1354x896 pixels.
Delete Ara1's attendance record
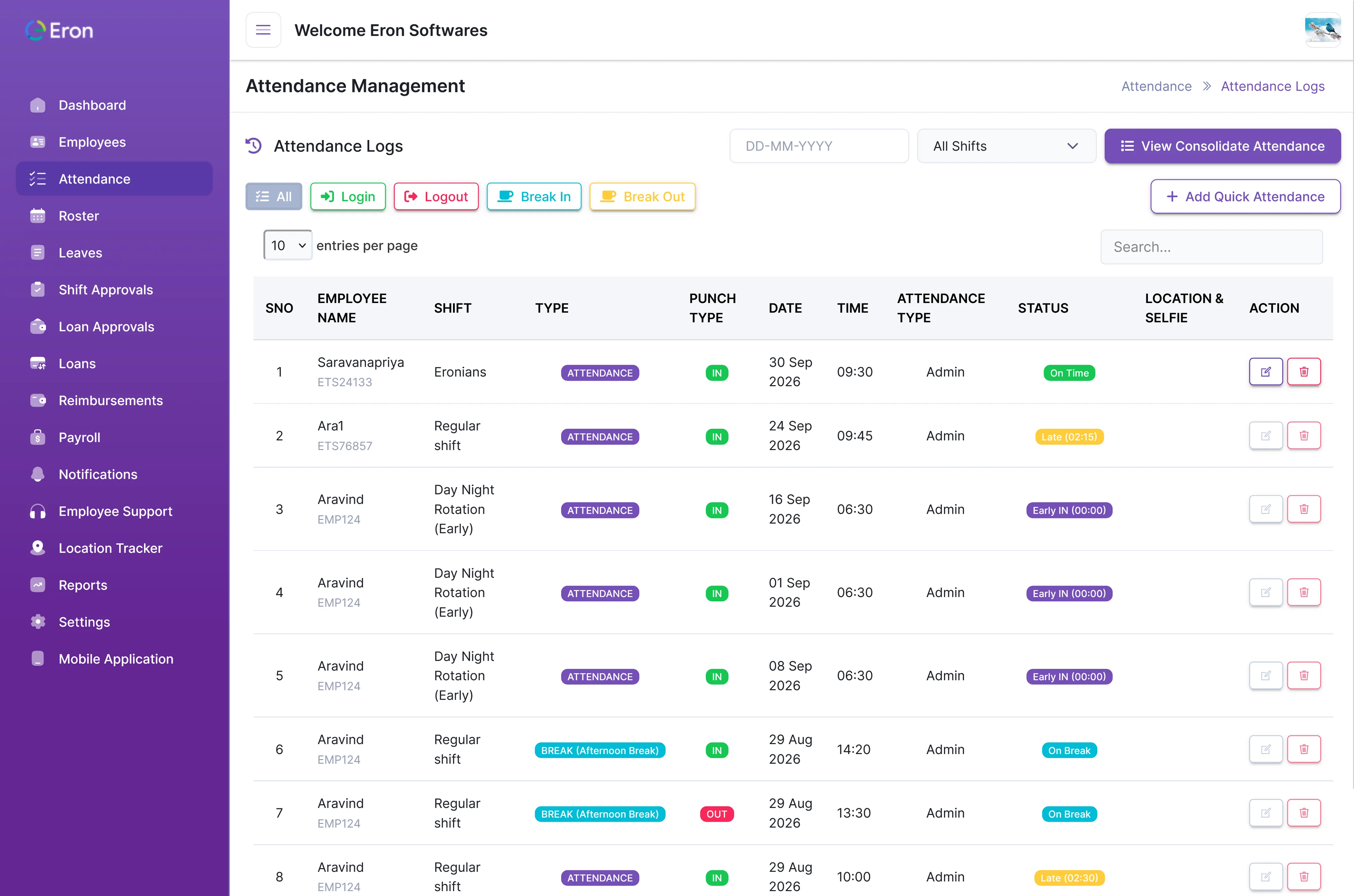point(1304,436)
